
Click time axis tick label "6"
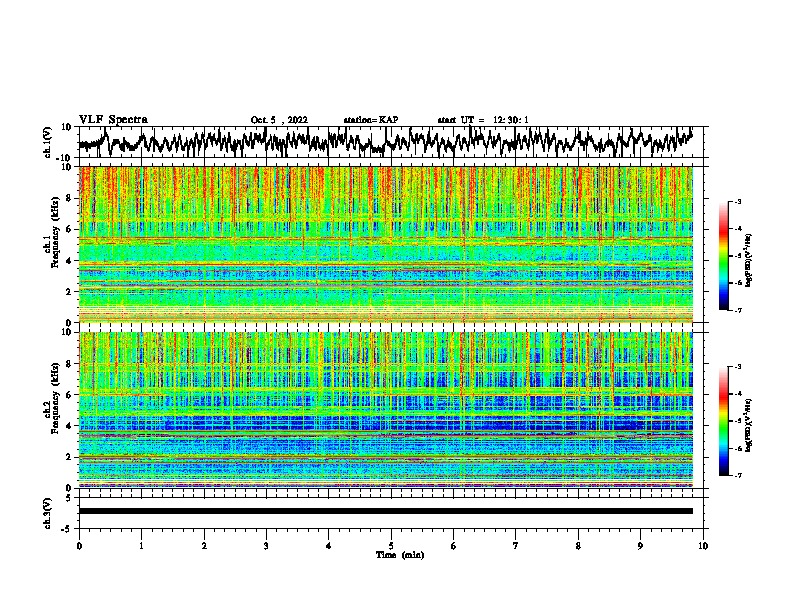[x=454, y=546]
